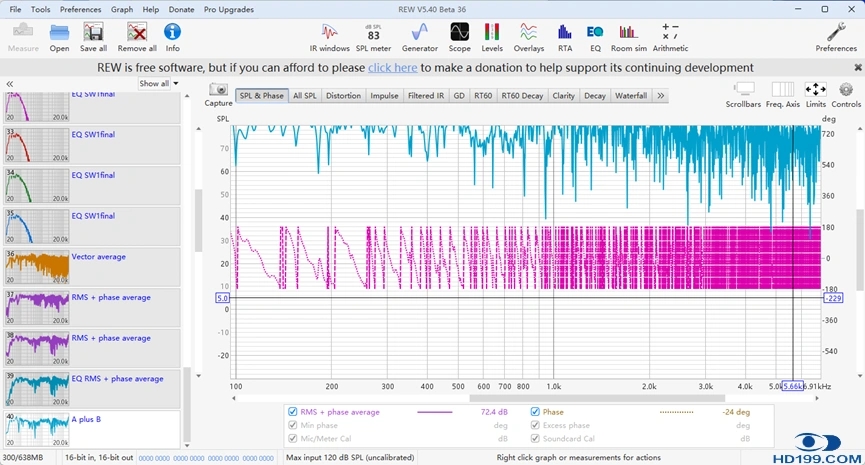Toggle the Min phase checkbox
Image resolution: width=865 pixels, height=465 pixels.
[x=292, y=425]
